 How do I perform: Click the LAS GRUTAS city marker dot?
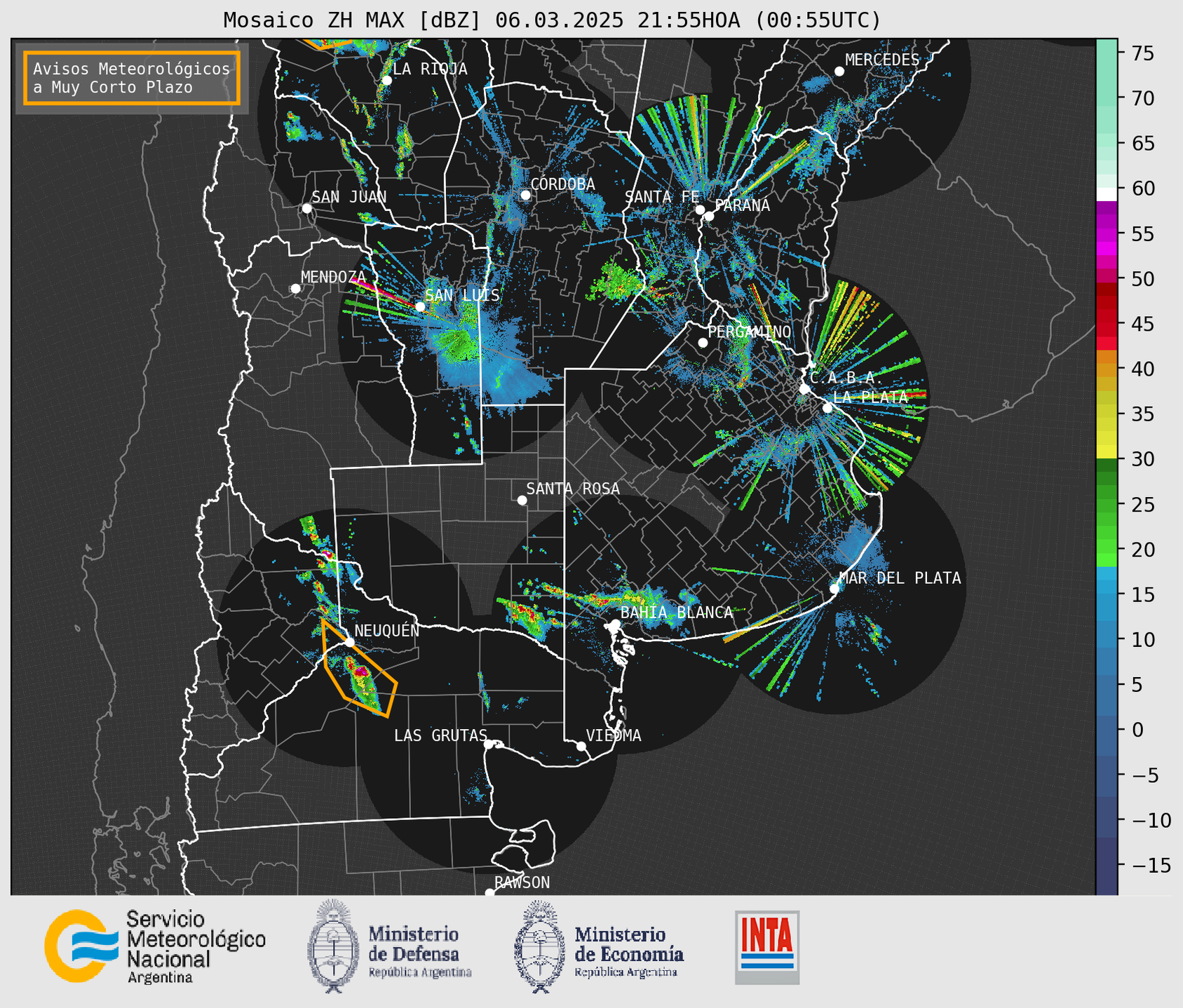[x=489, y=744]
